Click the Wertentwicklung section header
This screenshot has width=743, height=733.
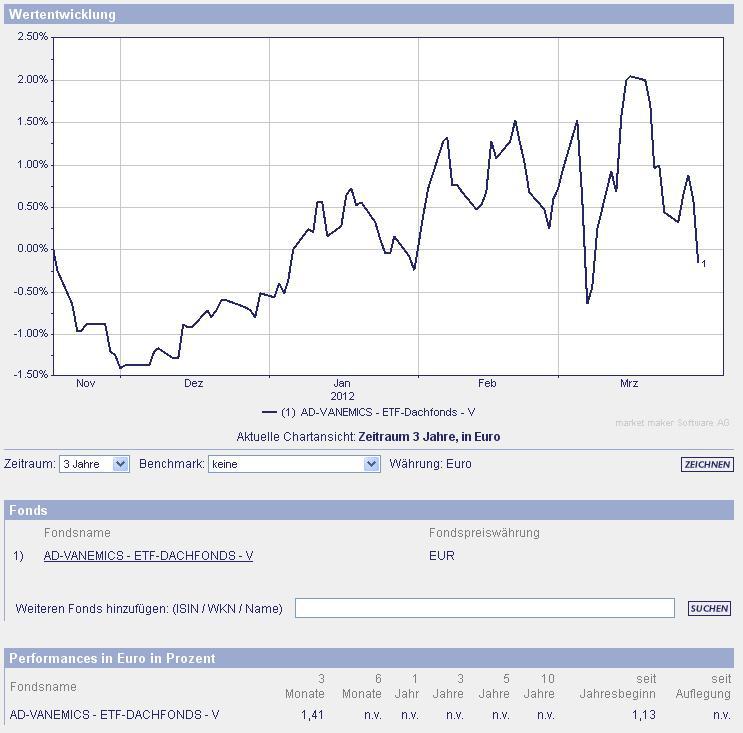click(369, 14)
